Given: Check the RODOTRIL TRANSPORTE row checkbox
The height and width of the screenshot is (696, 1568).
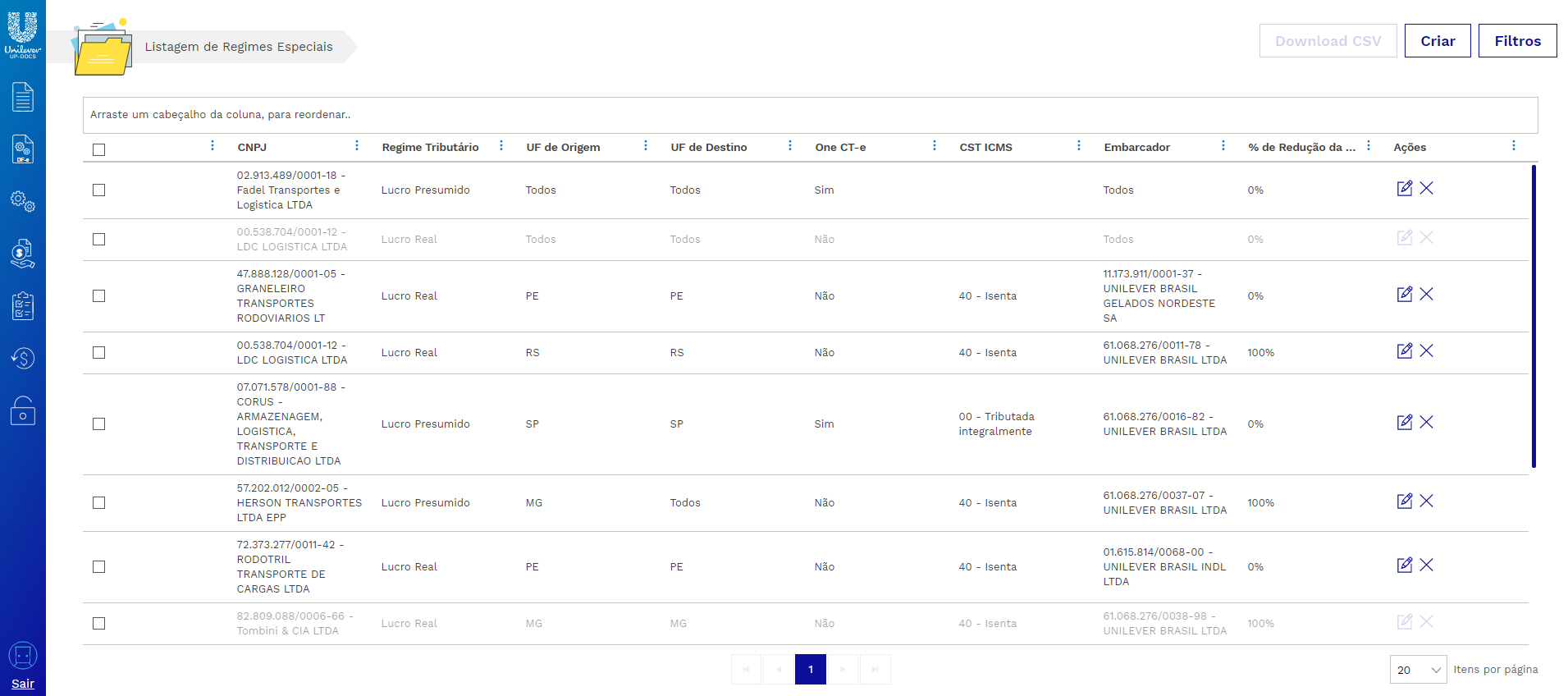Looking at the screenshot, I should tap(99, 567).
